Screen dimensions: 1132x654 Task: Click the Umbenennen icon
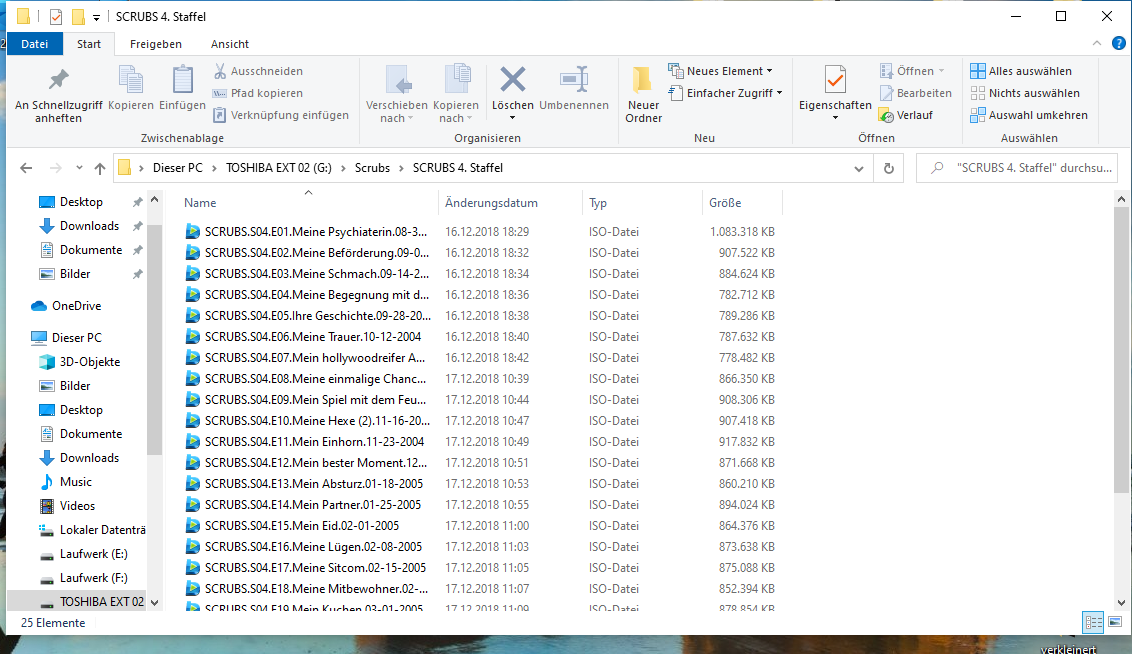(x=575, y=79)
